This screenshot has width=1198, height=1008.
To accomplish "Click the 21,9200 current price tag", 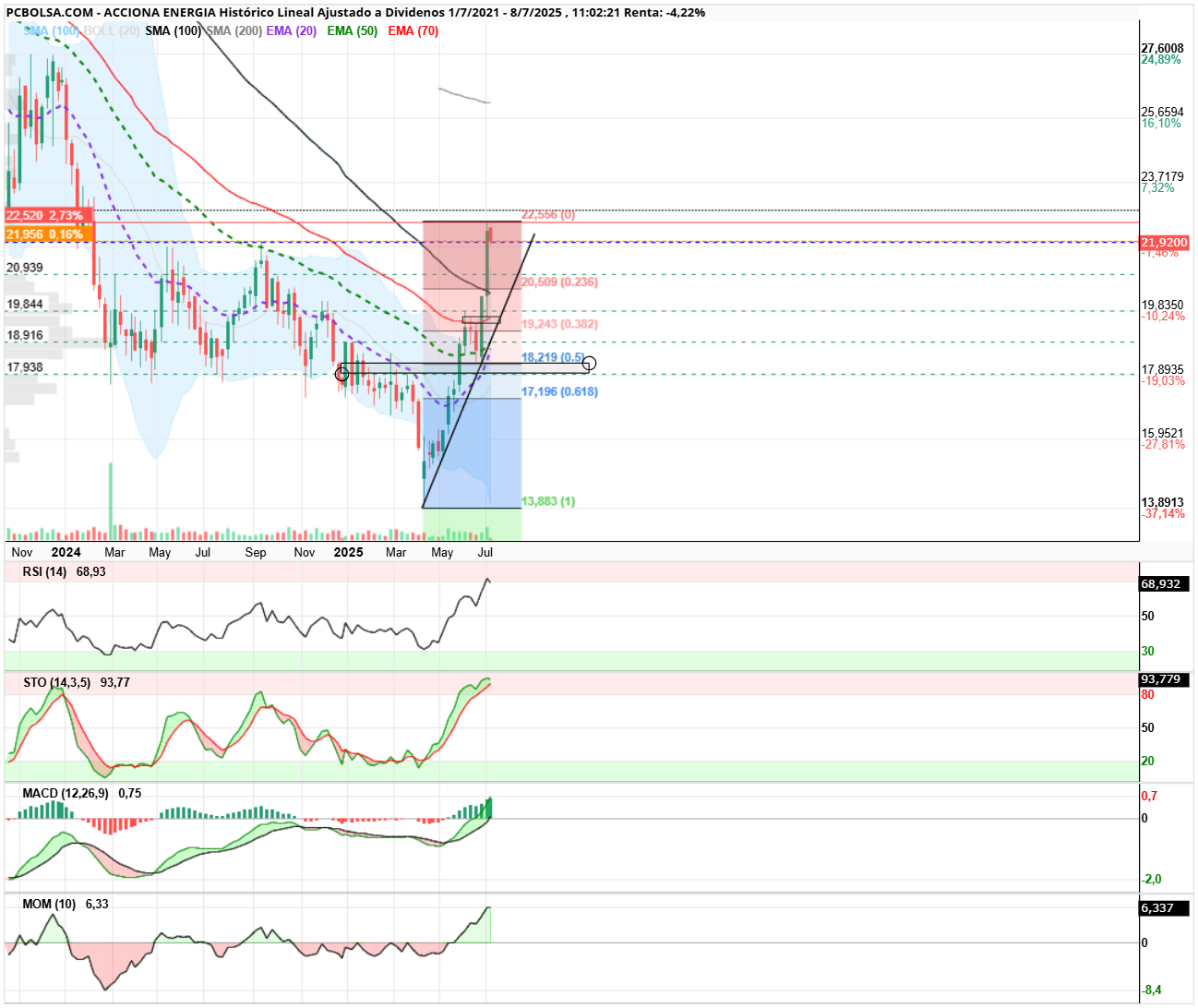I will click(1165, 242).
